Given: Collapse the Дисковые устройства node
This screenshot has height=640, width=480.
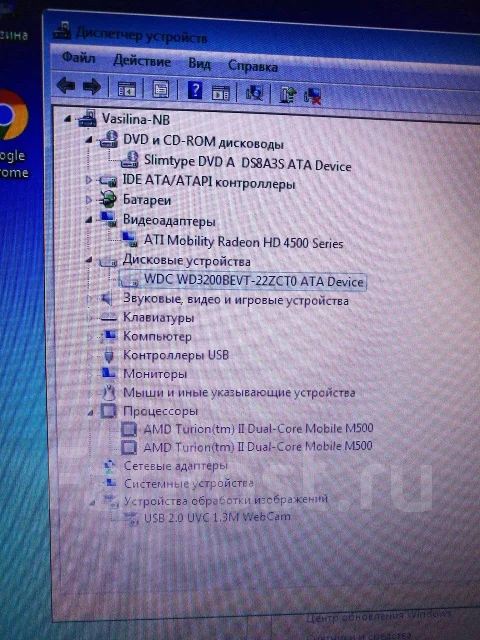Looking at the screenshot, I should pyautogui.click(x=89, y=260).
